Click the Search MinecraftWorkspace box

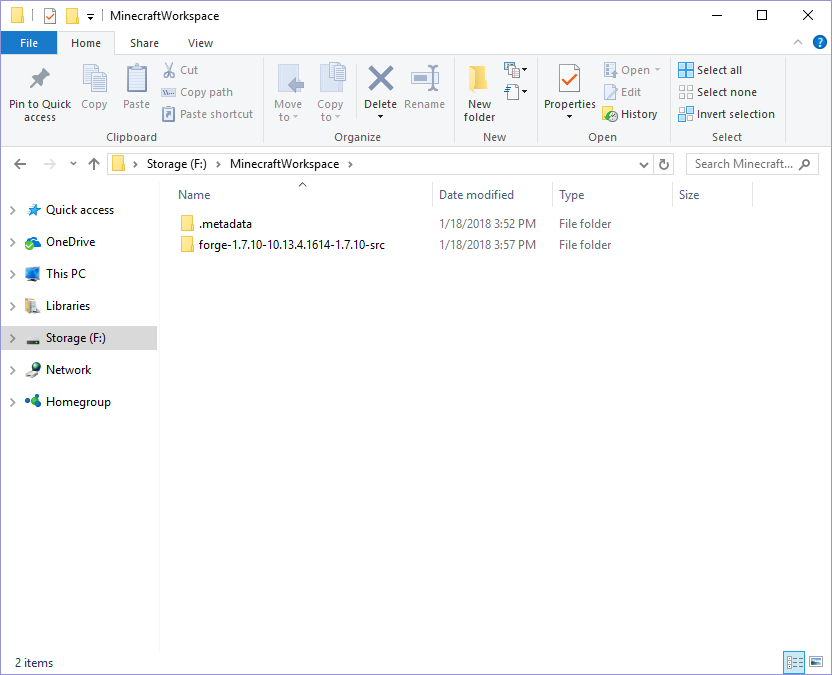click(752, 164)
